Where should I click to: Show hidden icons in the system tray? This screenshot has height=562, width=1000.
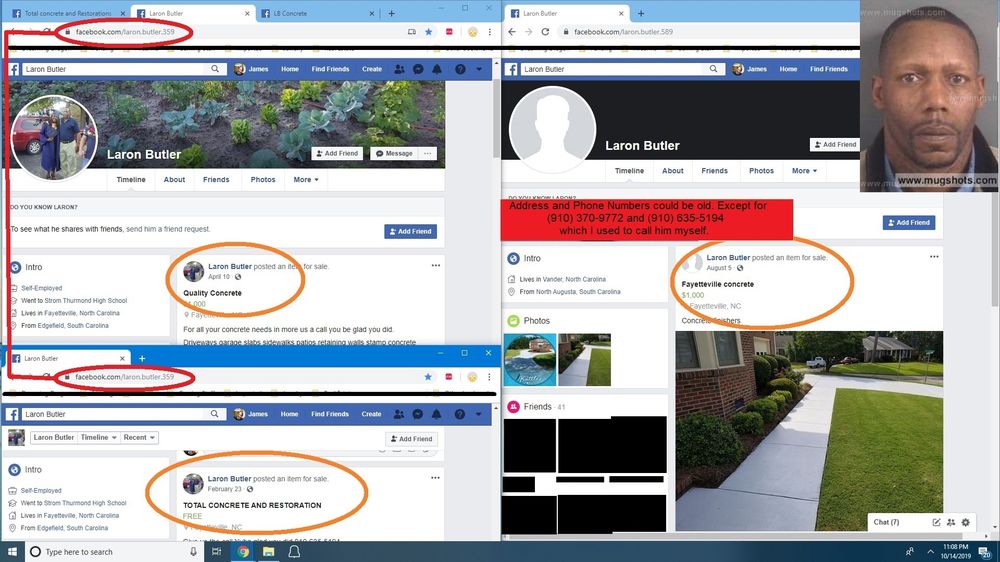(x=908, y=551)
